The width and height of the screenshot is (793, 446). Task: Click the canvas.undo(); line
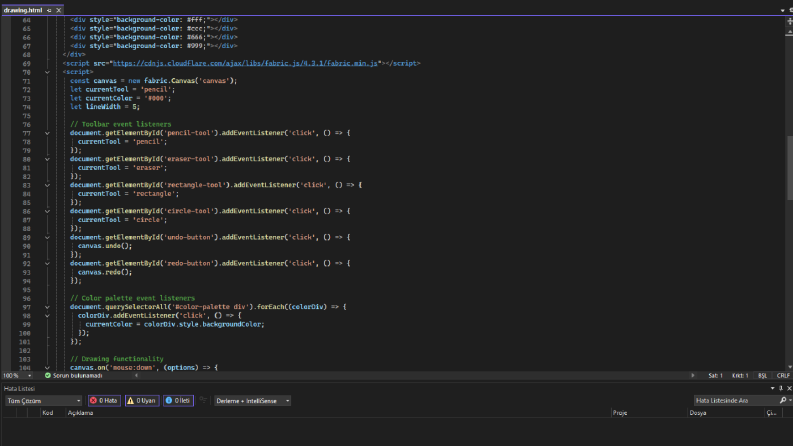(105, 246)
